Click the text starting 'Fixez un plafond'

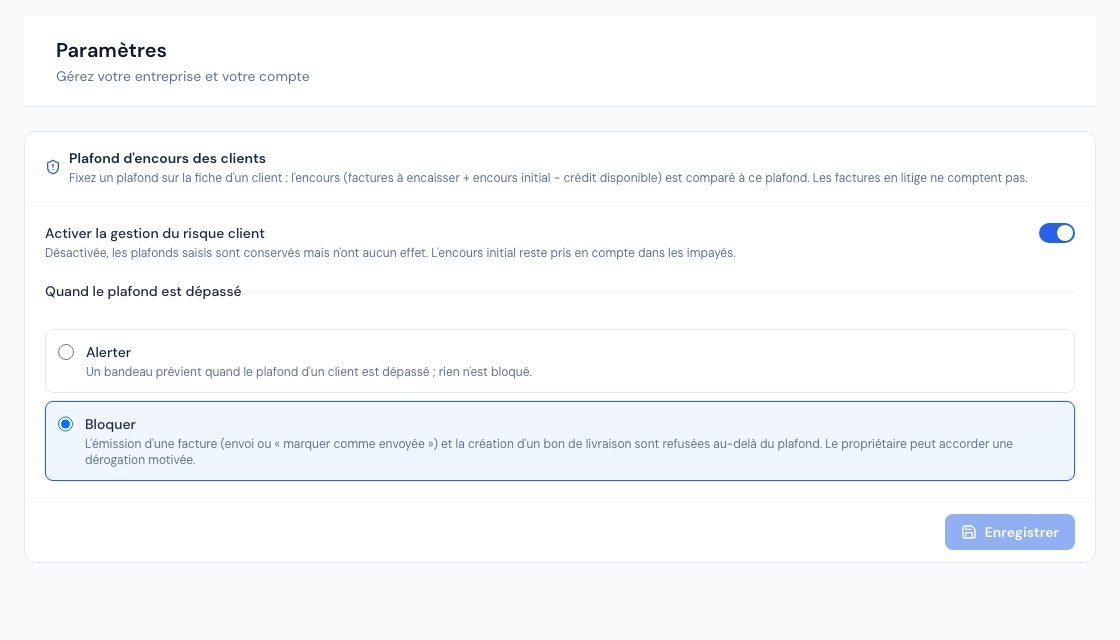pyautogui.click(x=548, y=178)
